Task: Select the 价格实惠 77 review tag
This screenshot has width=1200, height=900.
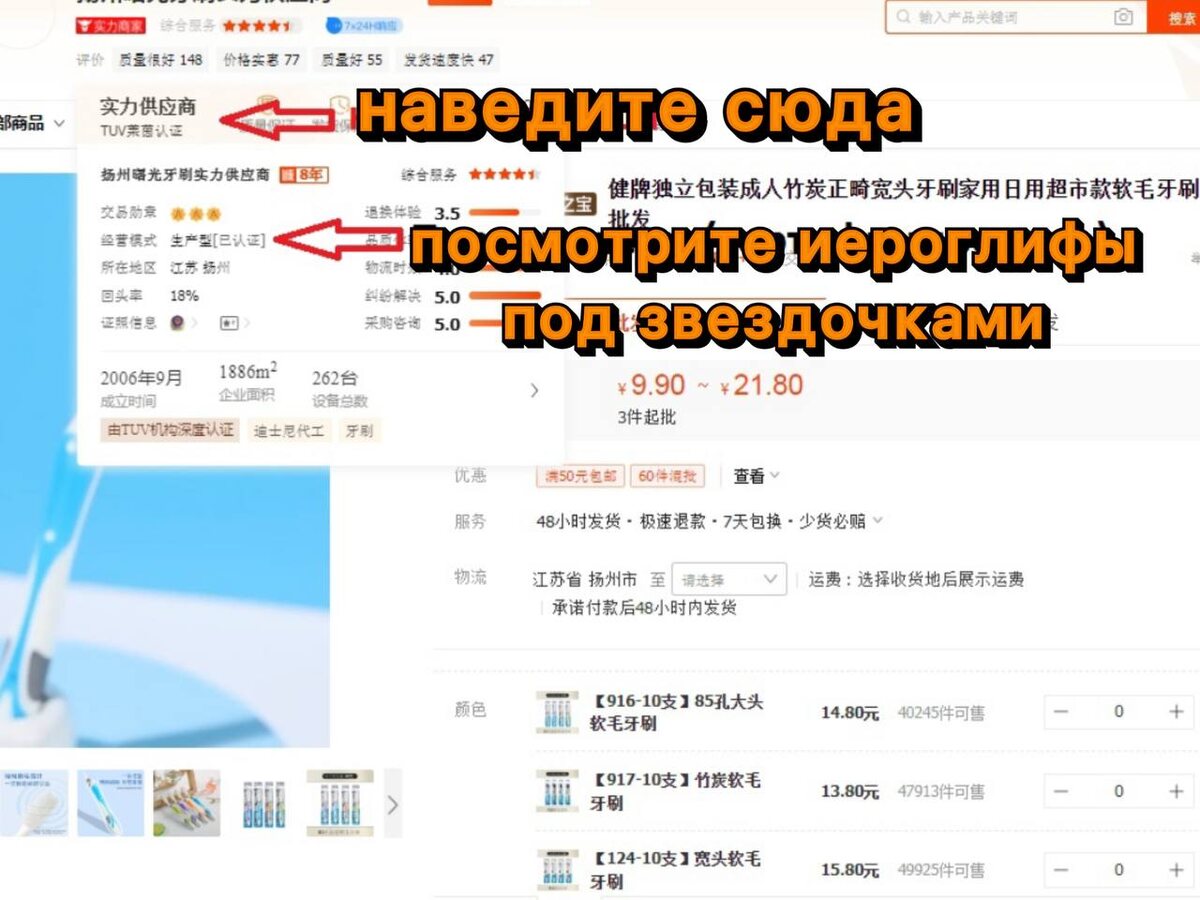Action: click(x=261, y=60)
